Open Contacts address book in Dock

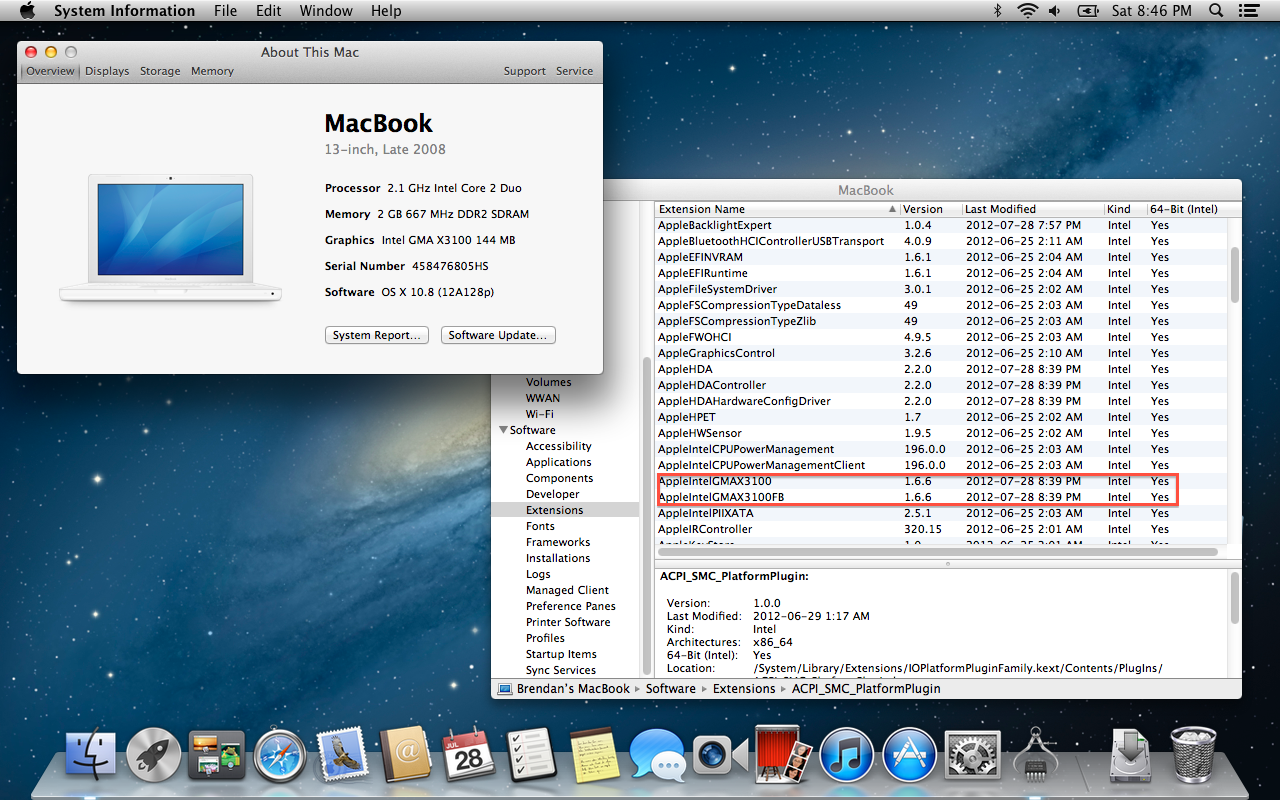[x=405, y=755]
